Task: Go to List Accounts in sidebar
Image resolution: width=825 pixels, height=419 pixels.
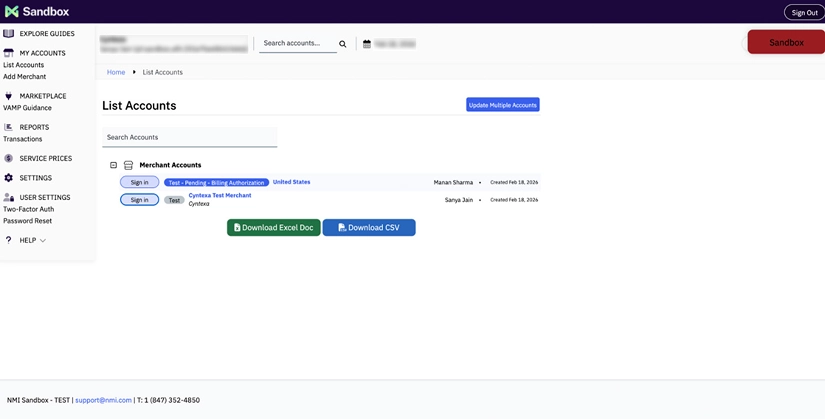Action: 24,65
